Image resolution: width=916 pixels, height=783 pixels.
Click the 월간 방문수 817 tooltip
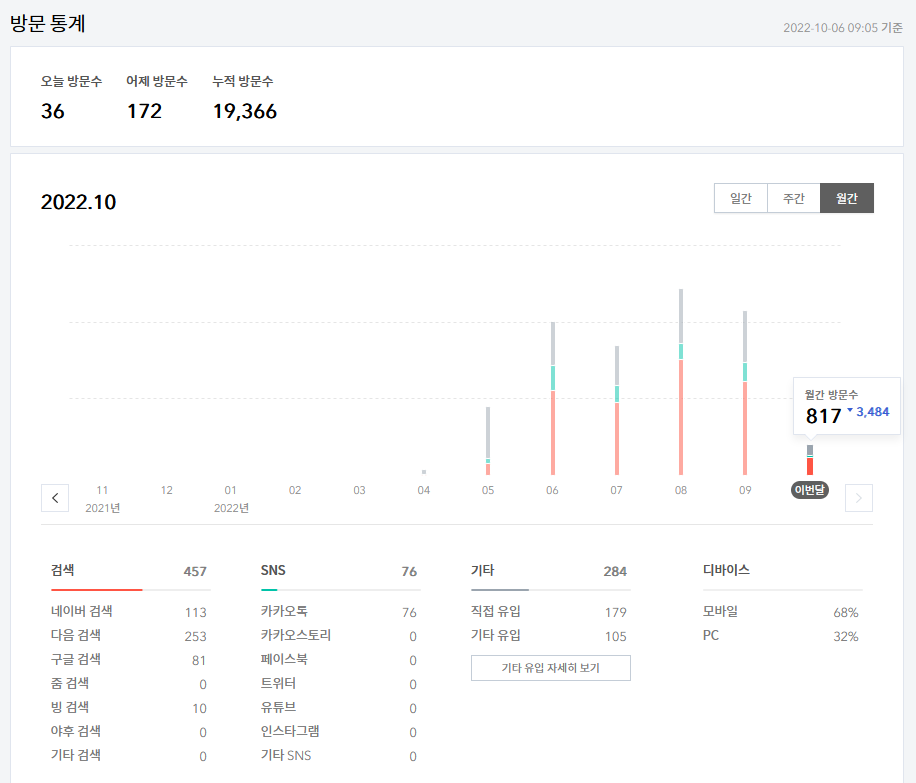pos(846,406)
